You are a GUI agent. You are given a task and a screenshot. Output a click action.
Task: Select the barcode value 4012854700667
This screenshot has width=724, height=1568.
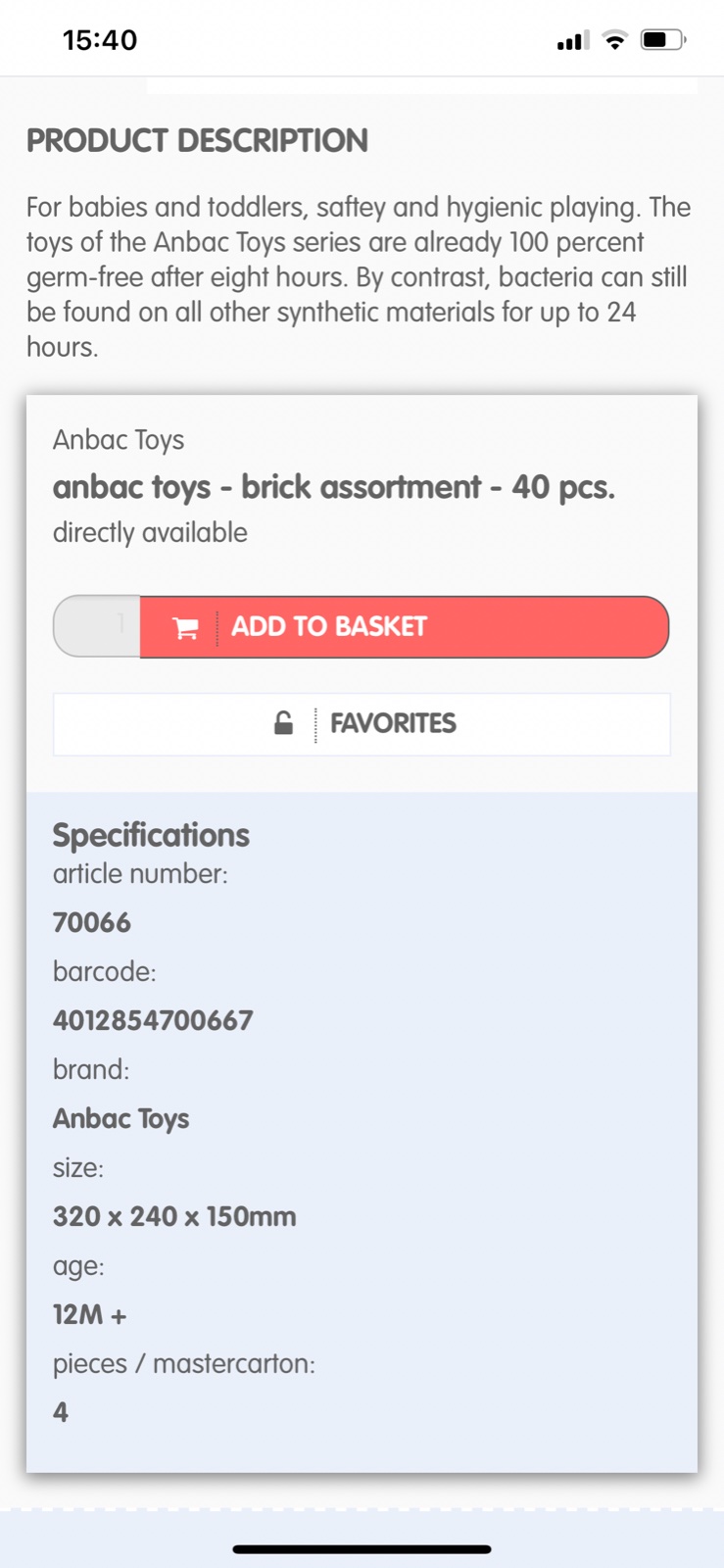pyautogui.click(x=153, y=1020)
